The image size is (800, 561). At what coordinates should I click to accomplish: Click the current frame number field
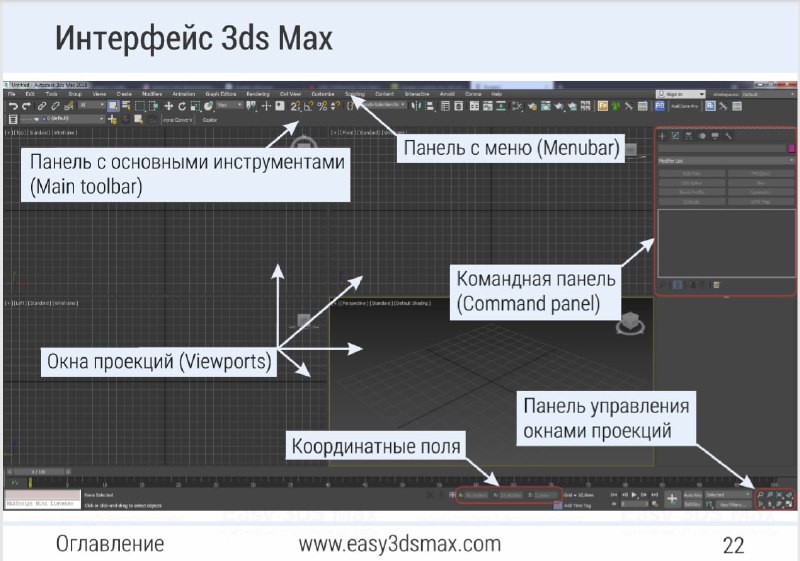click(x=634, y=504)
